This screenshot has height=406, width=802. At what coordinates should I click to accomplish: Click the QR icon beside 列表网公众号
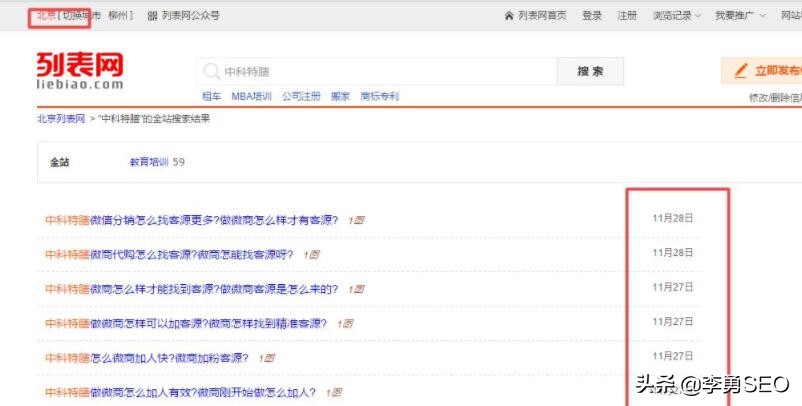coord(152,16)
